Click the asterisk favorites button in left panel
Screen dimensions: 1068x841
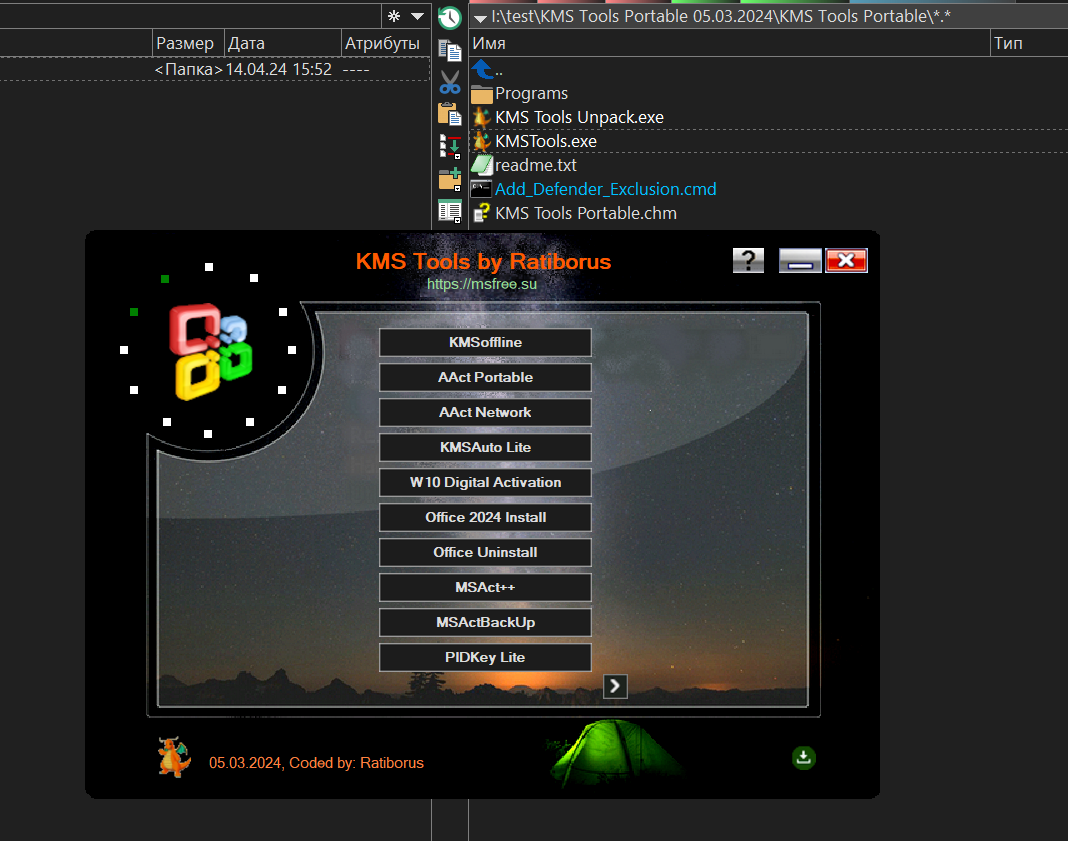394,16
